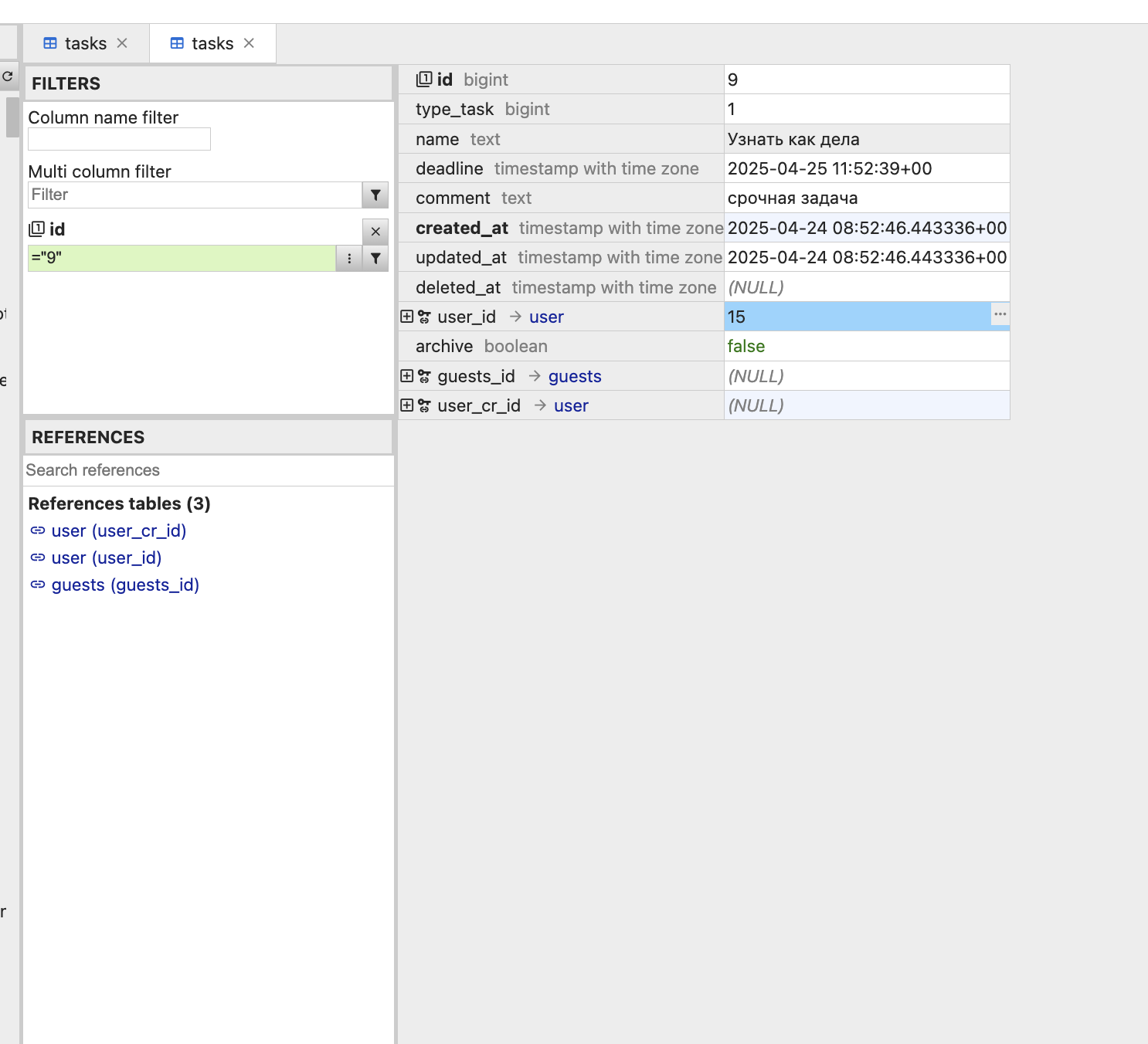The image size is (1148, 1044).
Task: Click the archive value false
Action: click(867, 346)
